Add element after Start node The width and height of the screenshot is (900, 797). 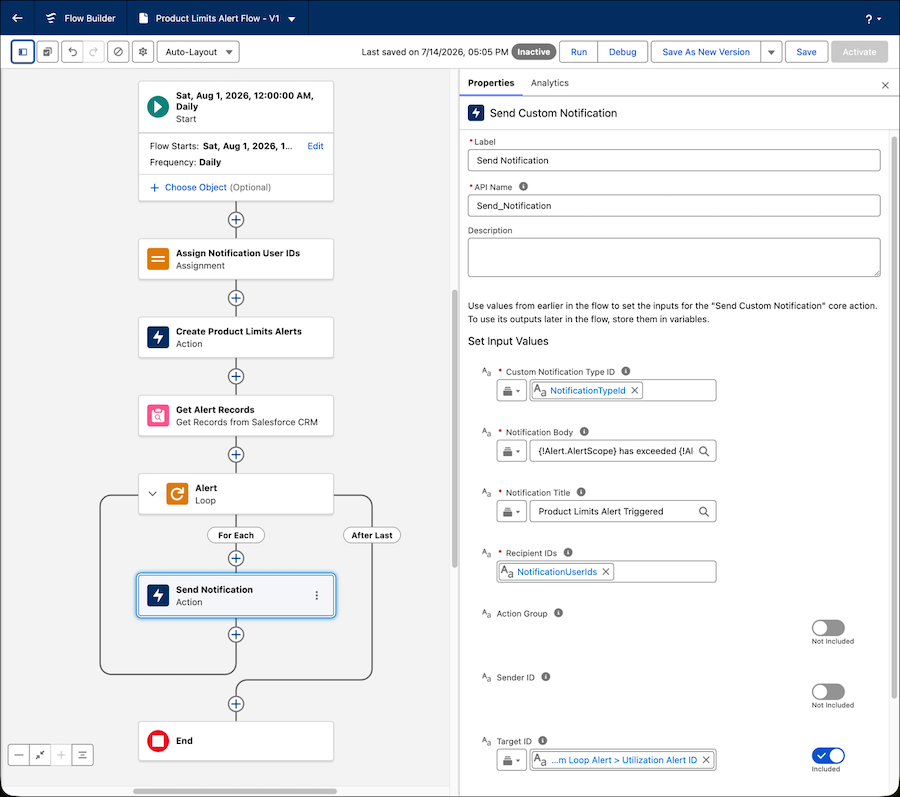tap(236, 220)
